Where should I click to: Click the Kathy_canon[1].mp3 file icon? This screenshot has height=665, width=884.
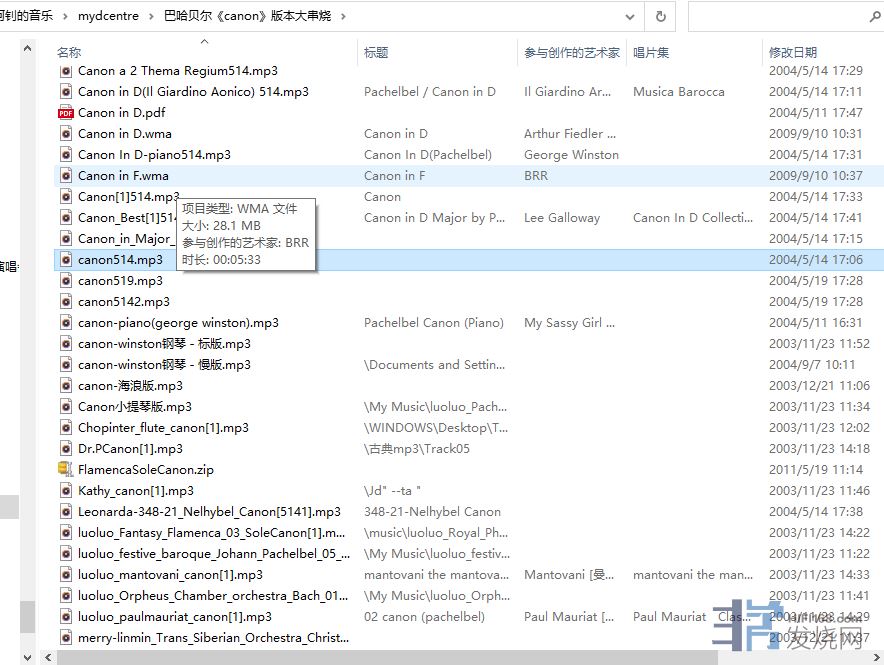tap(66, 491)
